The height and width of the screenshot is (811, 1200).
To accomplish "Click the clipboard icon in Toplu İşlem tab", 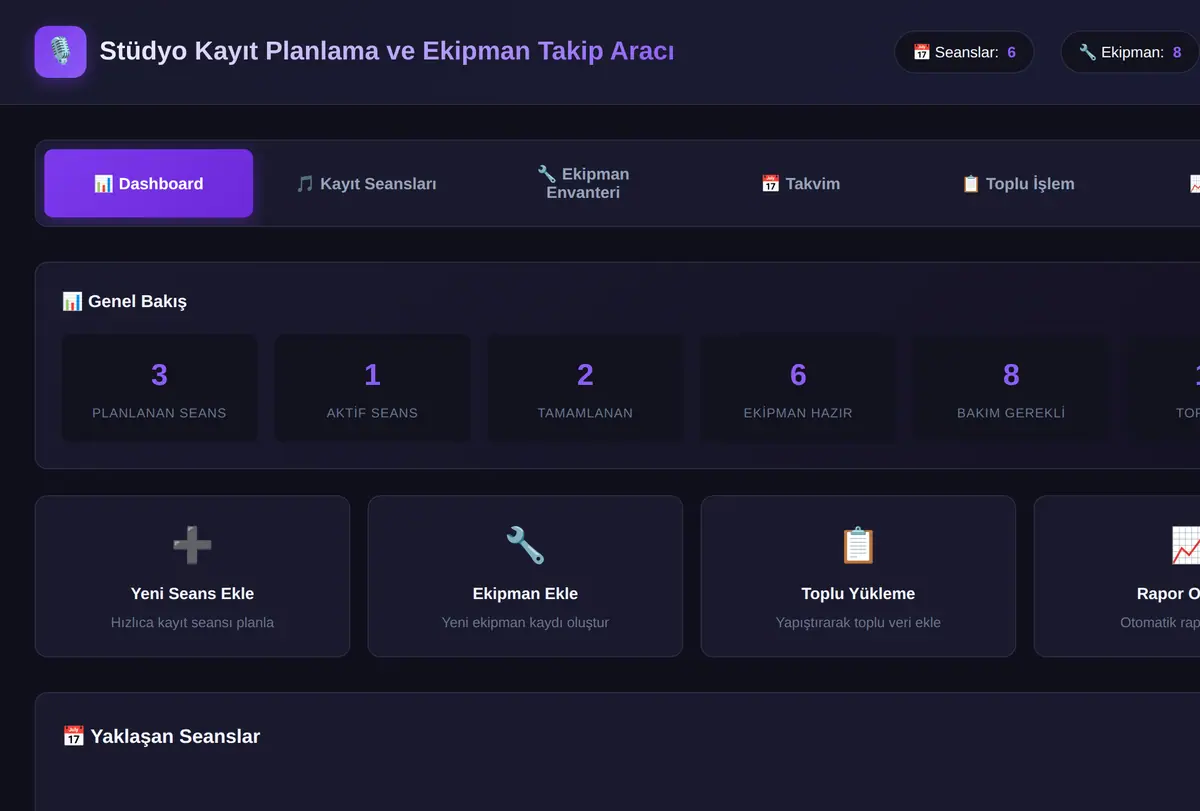I will 971,184.
